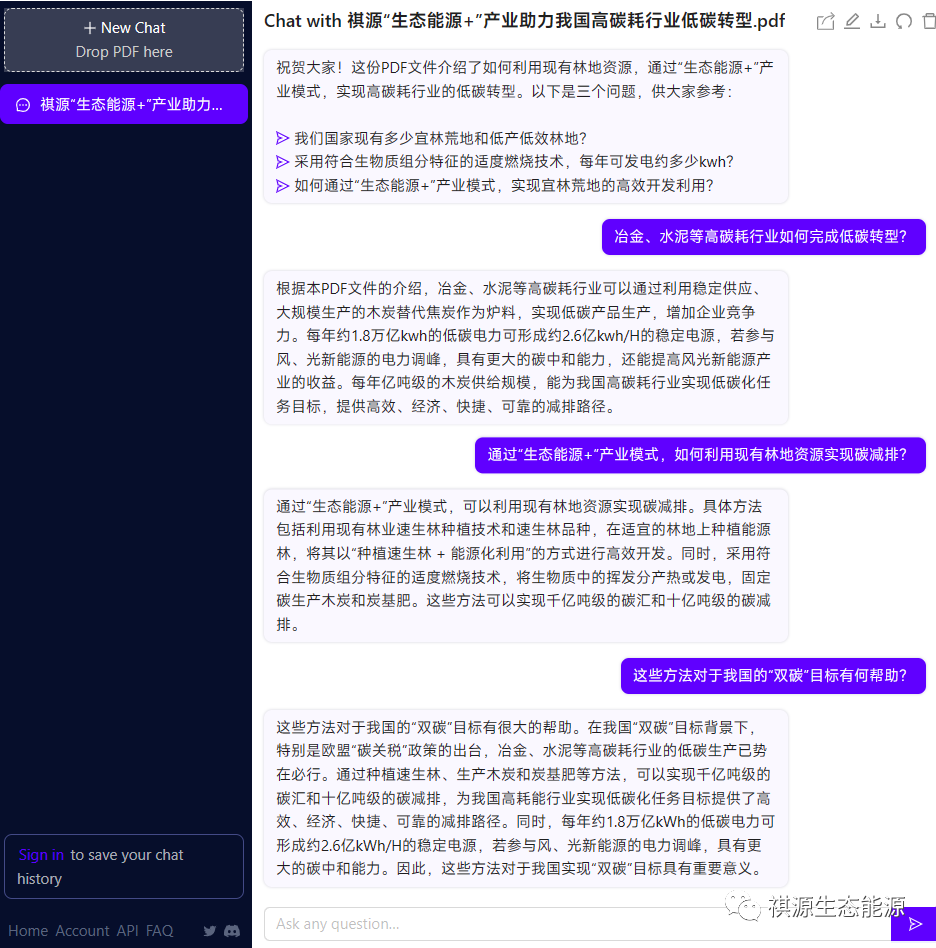Click "to save your chat history" text
The width and height of the screenshot is (936, 948).
100,867
